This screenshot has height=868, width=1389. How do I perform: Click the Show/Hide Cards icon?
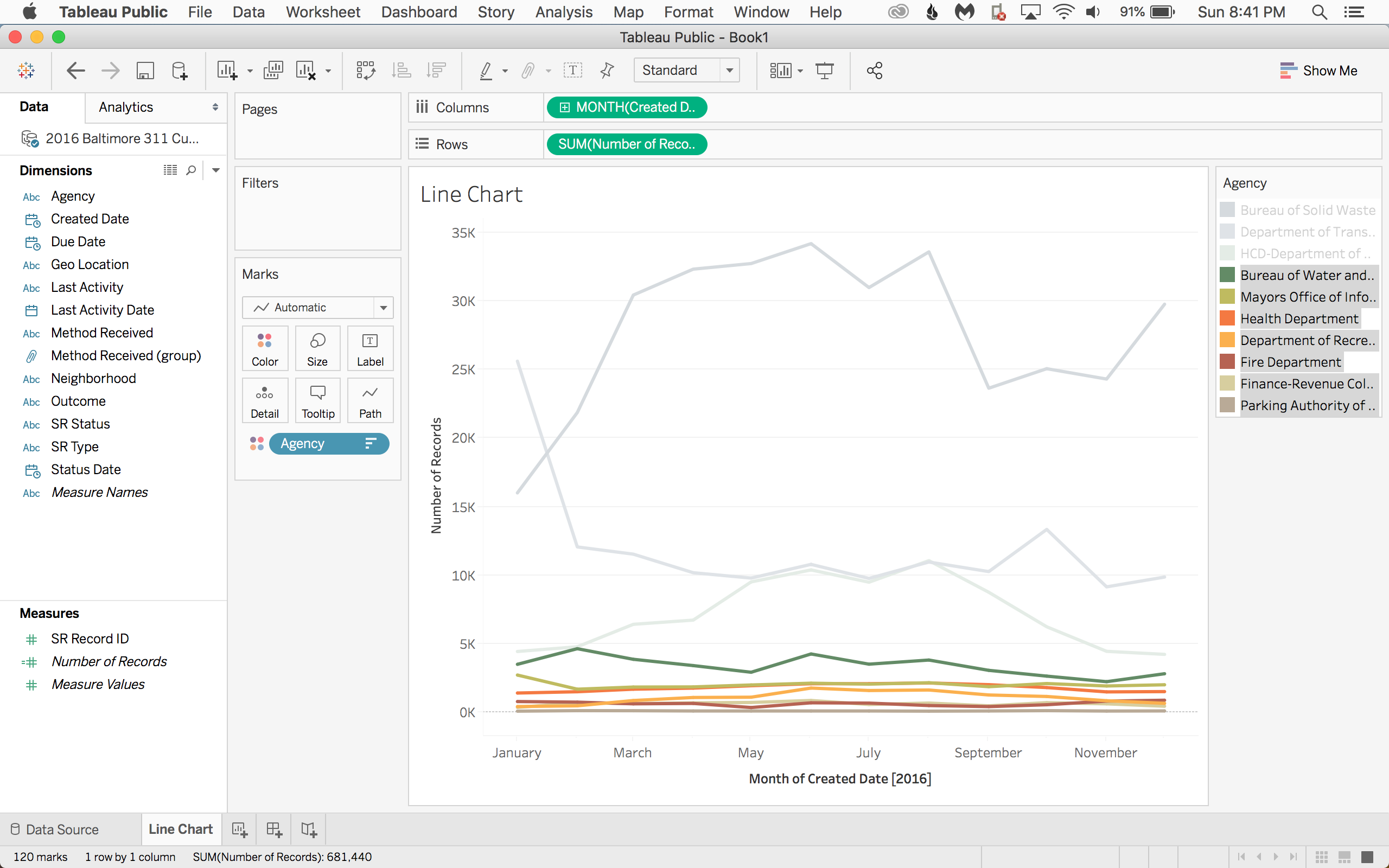click(781, 71)
